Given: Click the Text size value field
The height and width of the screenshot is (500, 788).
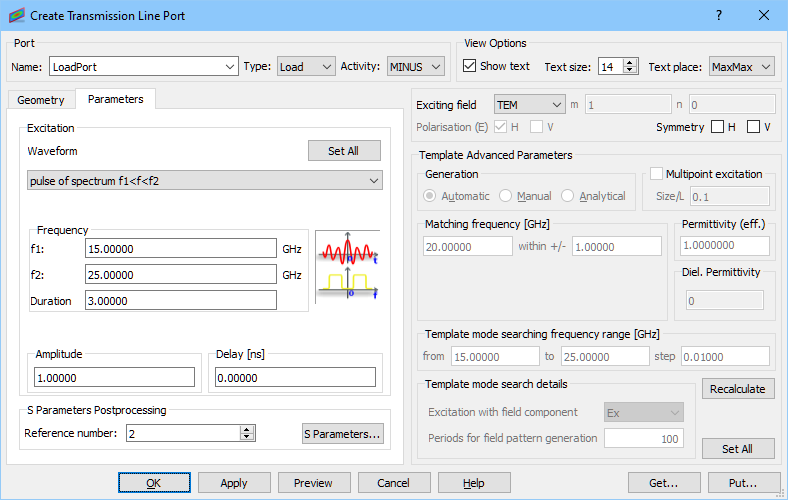Looking at the screenshot, I should pyautogui.click(x=611, y=66).
